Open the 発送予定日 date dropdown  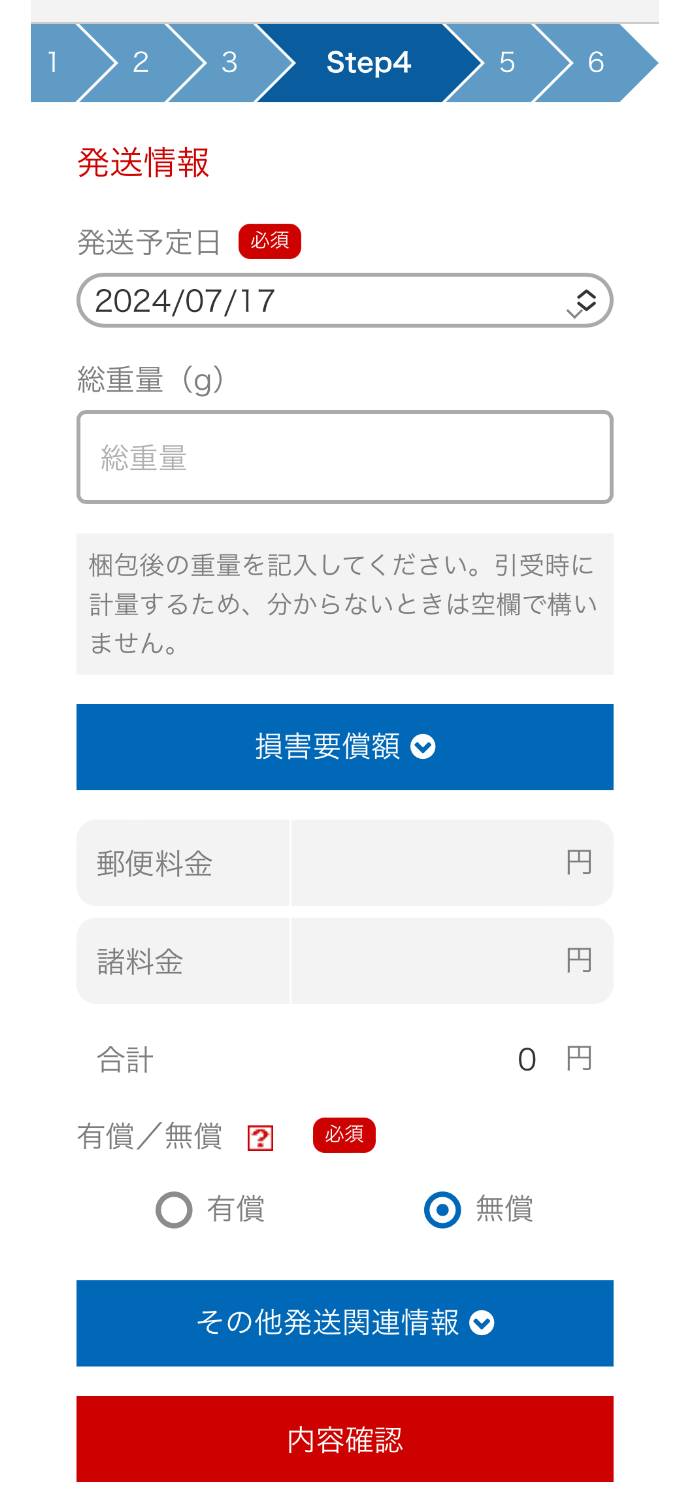pos(344,300)
